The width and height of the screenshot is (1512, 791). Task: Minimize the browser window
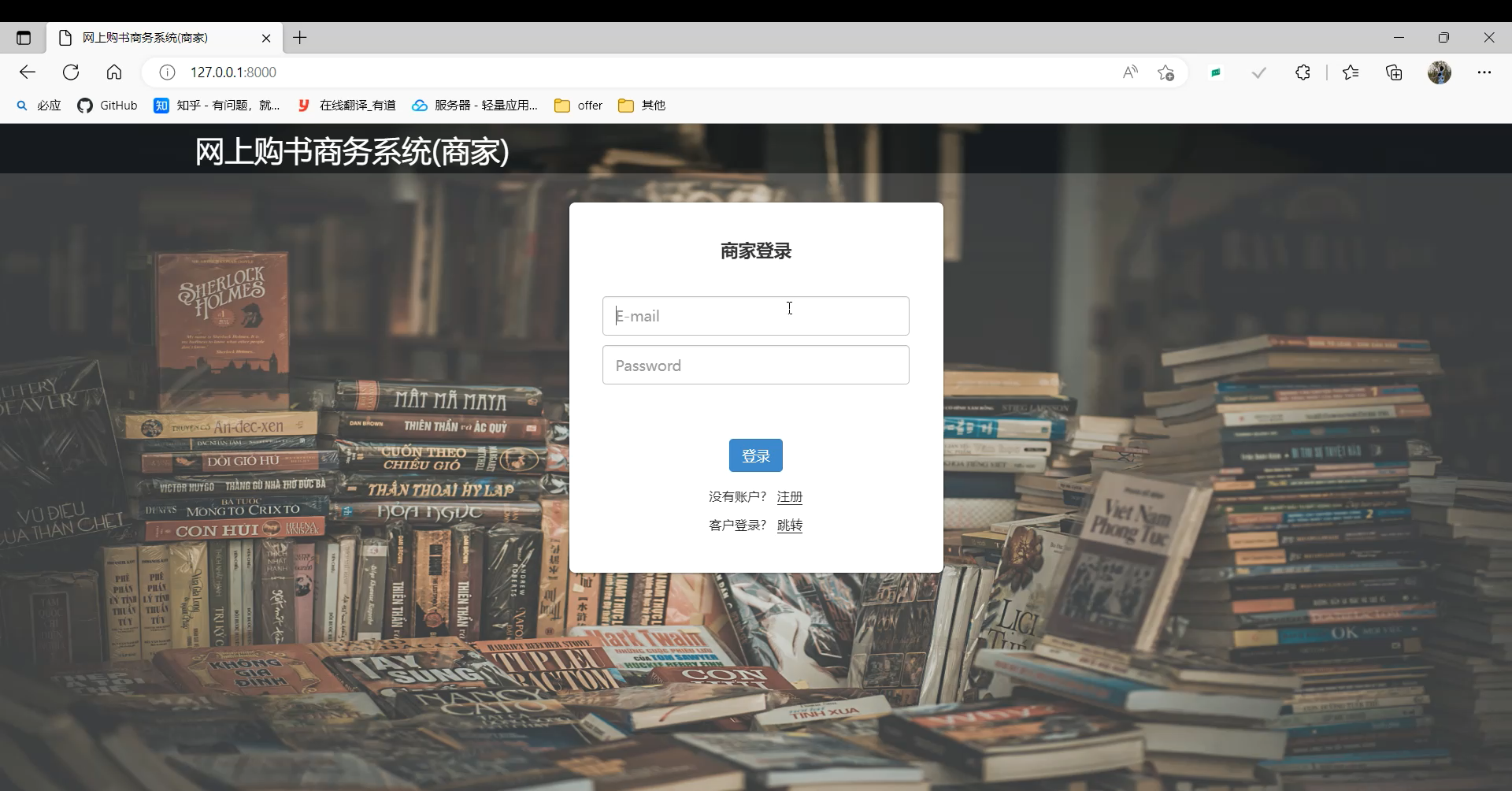pyautogui.click(x=1399, y=38)
